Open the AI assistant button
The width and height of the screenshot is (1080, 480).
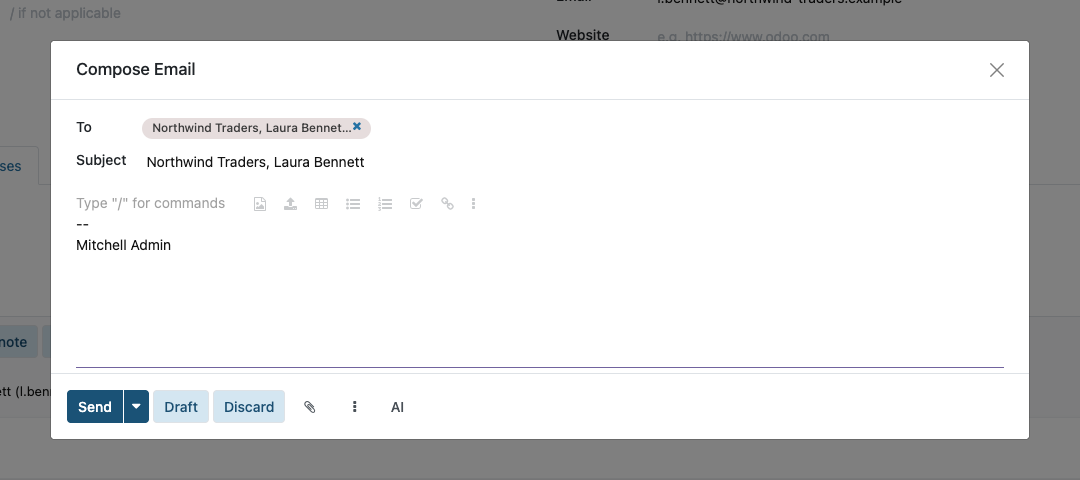(397, 407)
